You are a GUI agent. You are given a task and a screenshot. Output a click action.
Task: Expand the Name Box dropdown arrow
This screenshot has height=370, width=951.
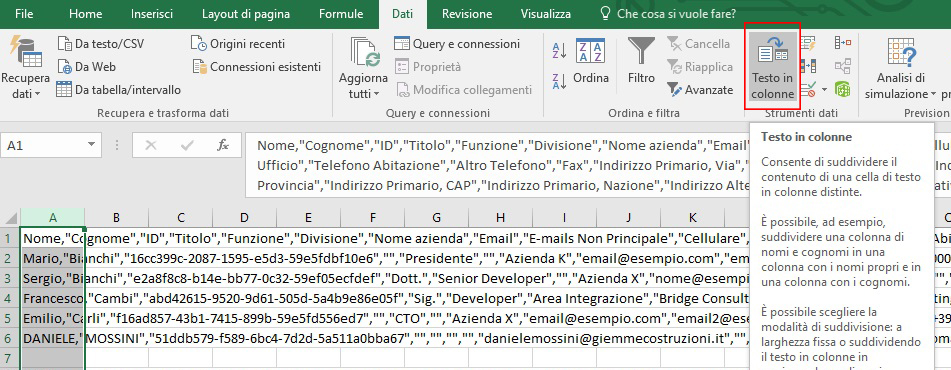[x=92, y=146]
